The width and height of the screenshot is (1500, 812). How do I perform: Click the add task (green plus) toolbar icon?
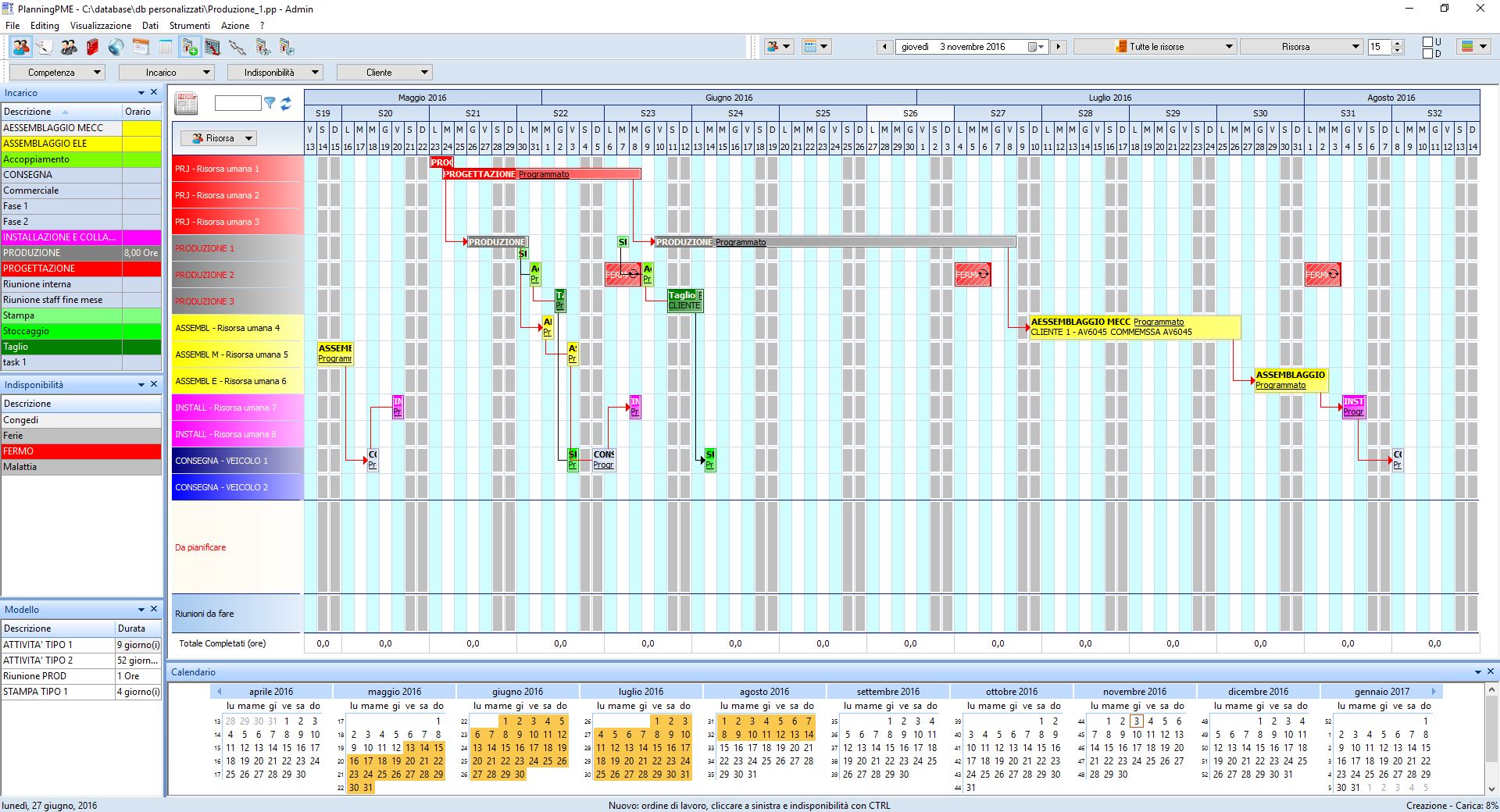[x=189, y=47]
